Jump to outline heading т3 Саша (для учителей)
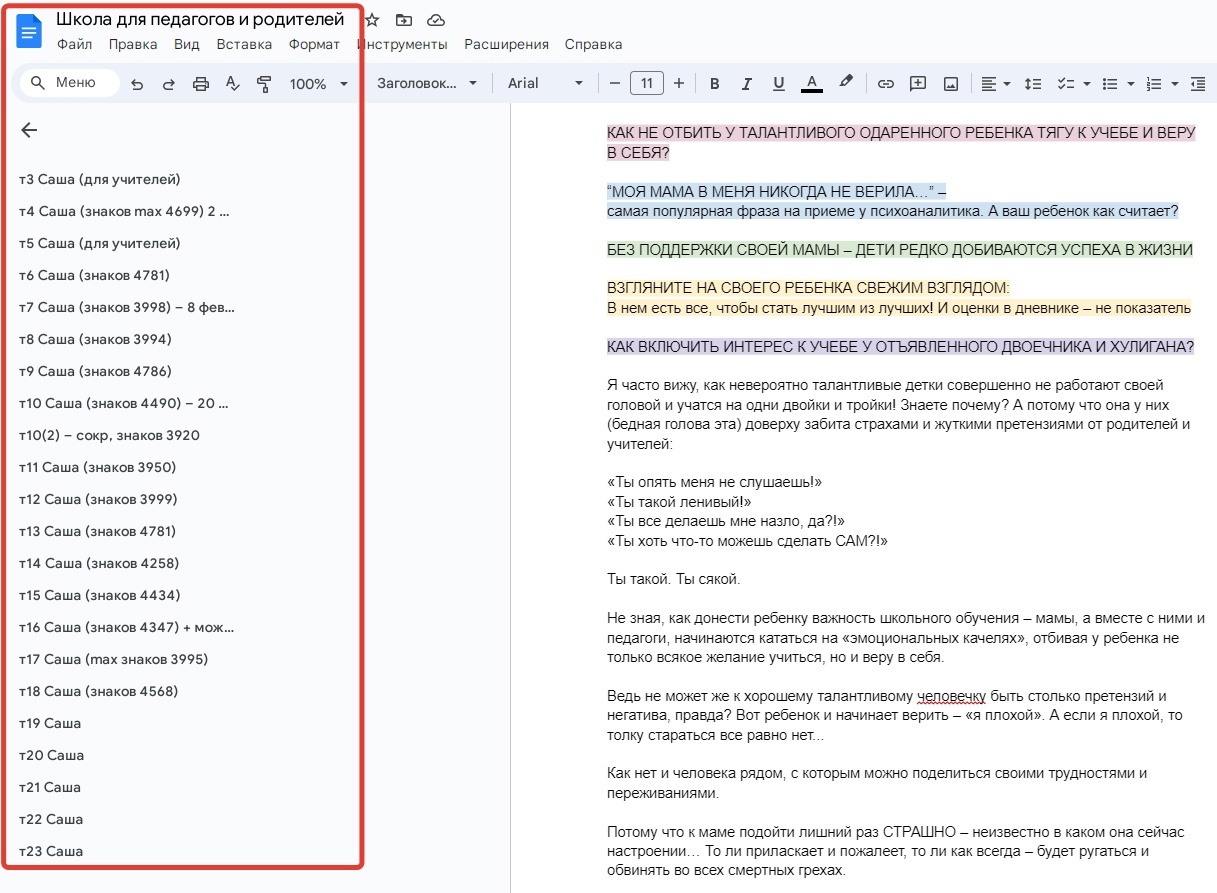This screenshot has width=1217, height=893. tap(100, 179)
